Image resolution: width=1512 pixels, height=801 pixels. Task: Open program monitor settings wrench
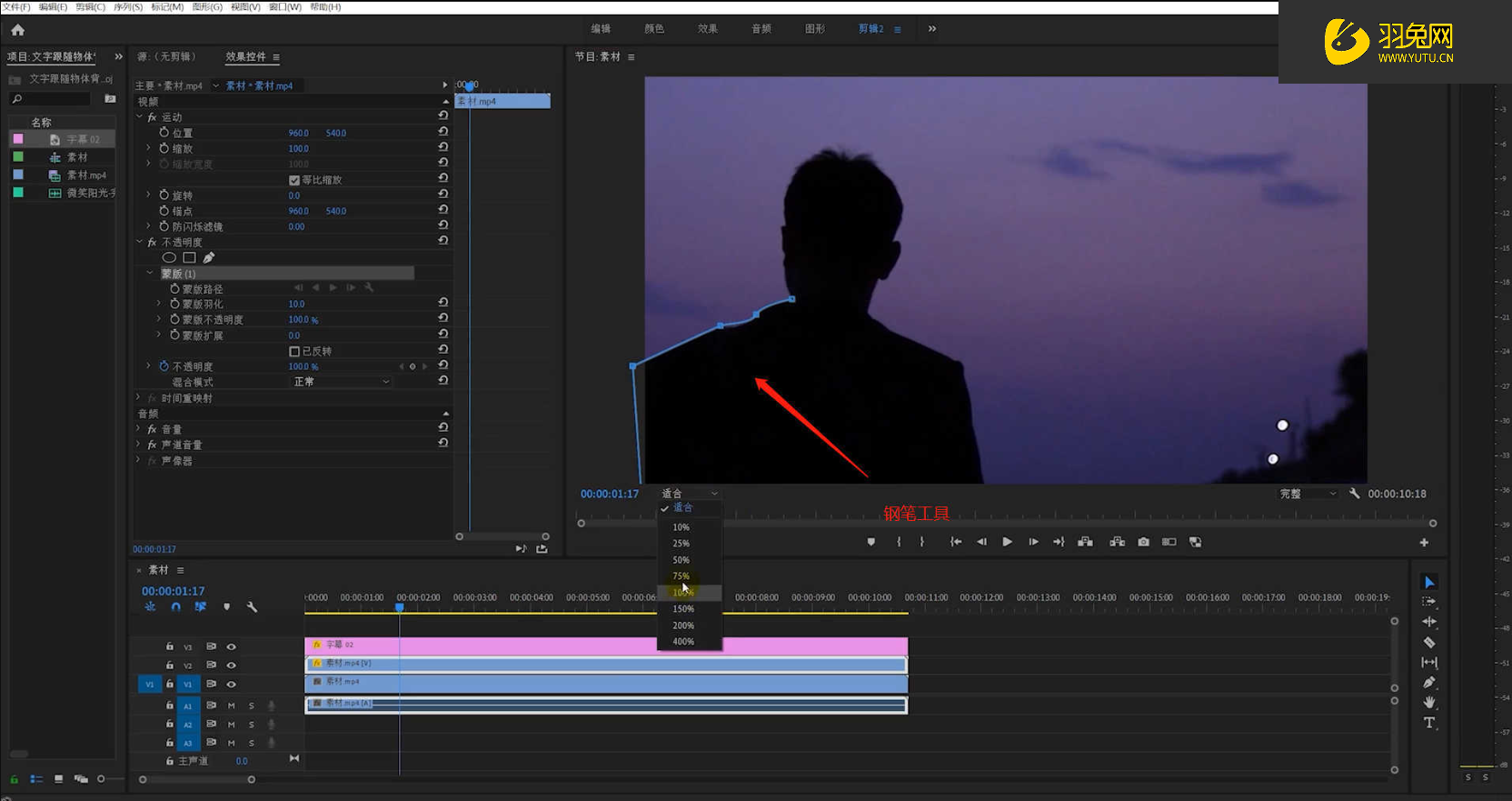(1354, 494)
